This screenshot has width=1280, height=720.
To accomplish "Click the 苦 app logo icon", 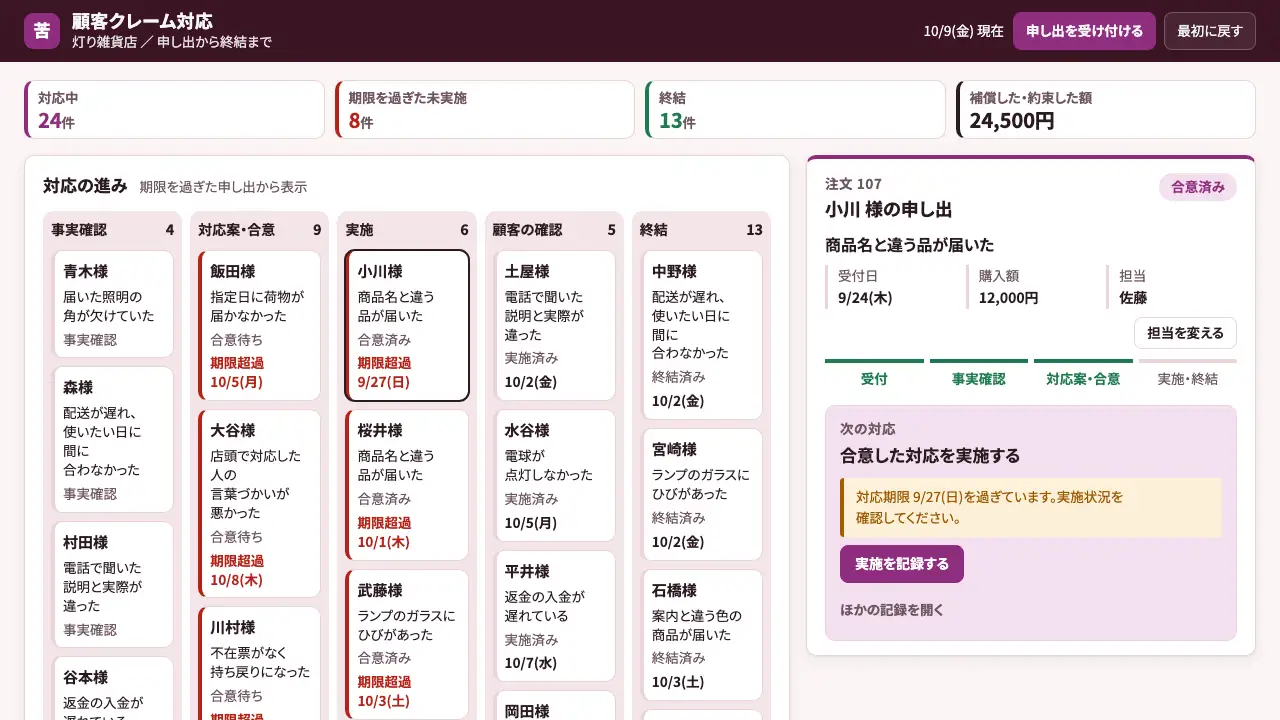I will pos(42,31).
